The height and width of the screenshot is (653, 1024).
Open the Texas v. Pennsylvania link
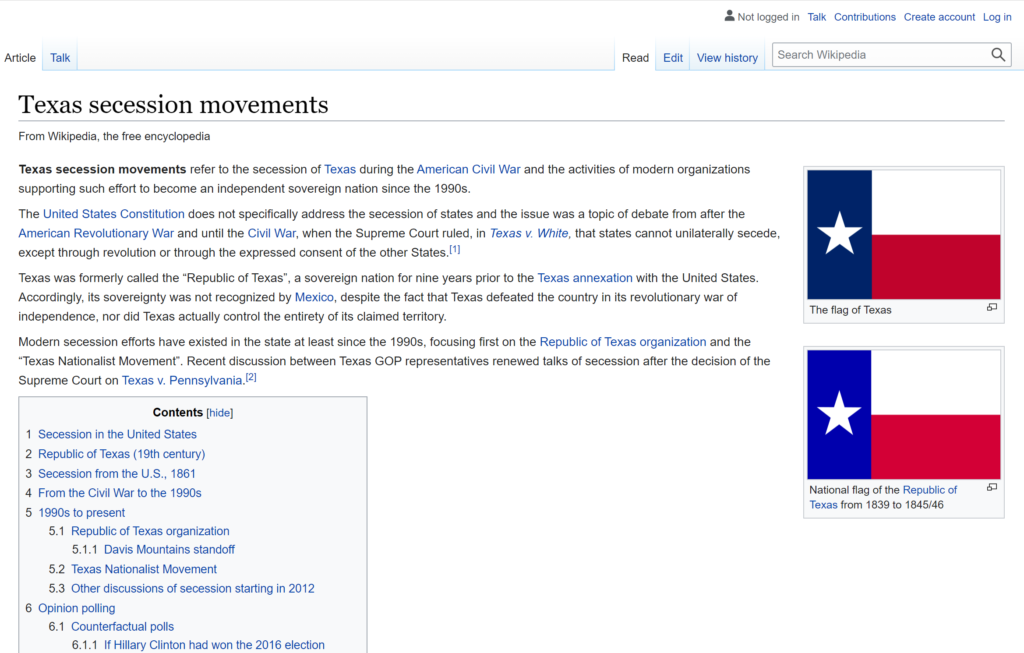[182, 380]
